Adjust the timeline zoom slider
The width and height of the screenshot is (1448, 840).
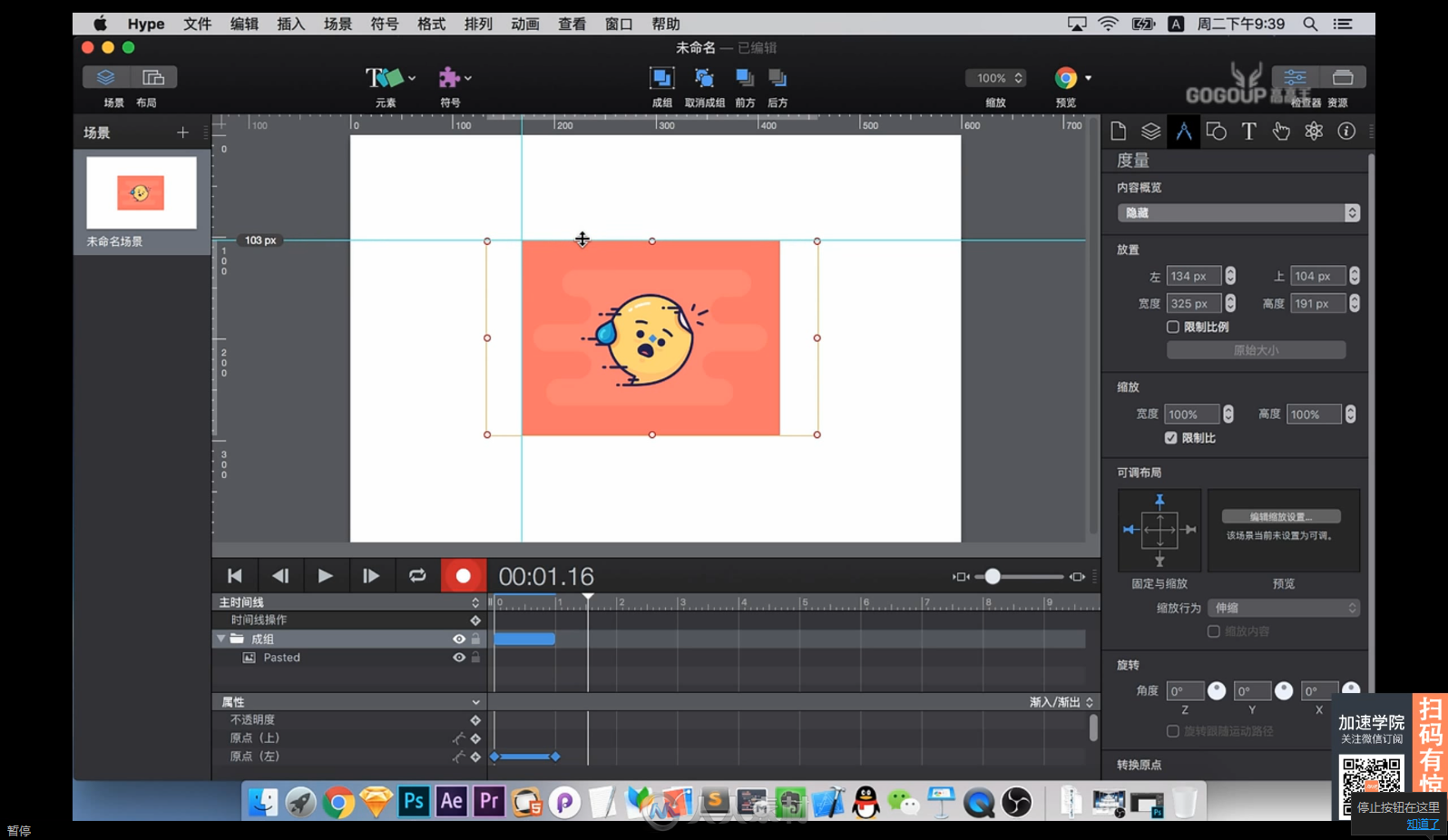(993, 576)
